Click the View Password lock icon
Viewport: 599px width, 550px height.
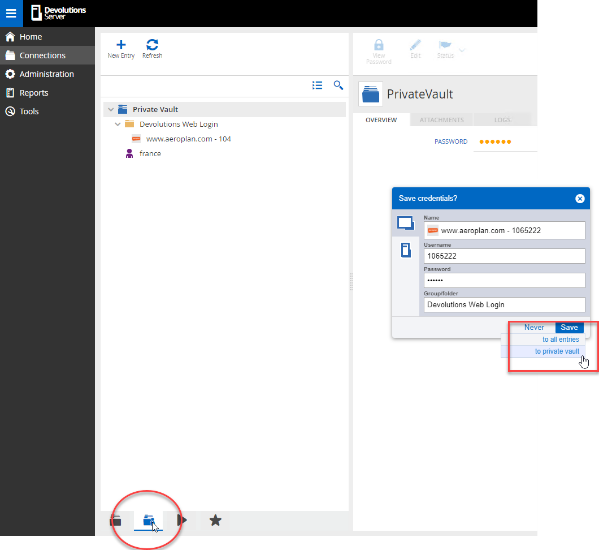(x=379, y=45)
